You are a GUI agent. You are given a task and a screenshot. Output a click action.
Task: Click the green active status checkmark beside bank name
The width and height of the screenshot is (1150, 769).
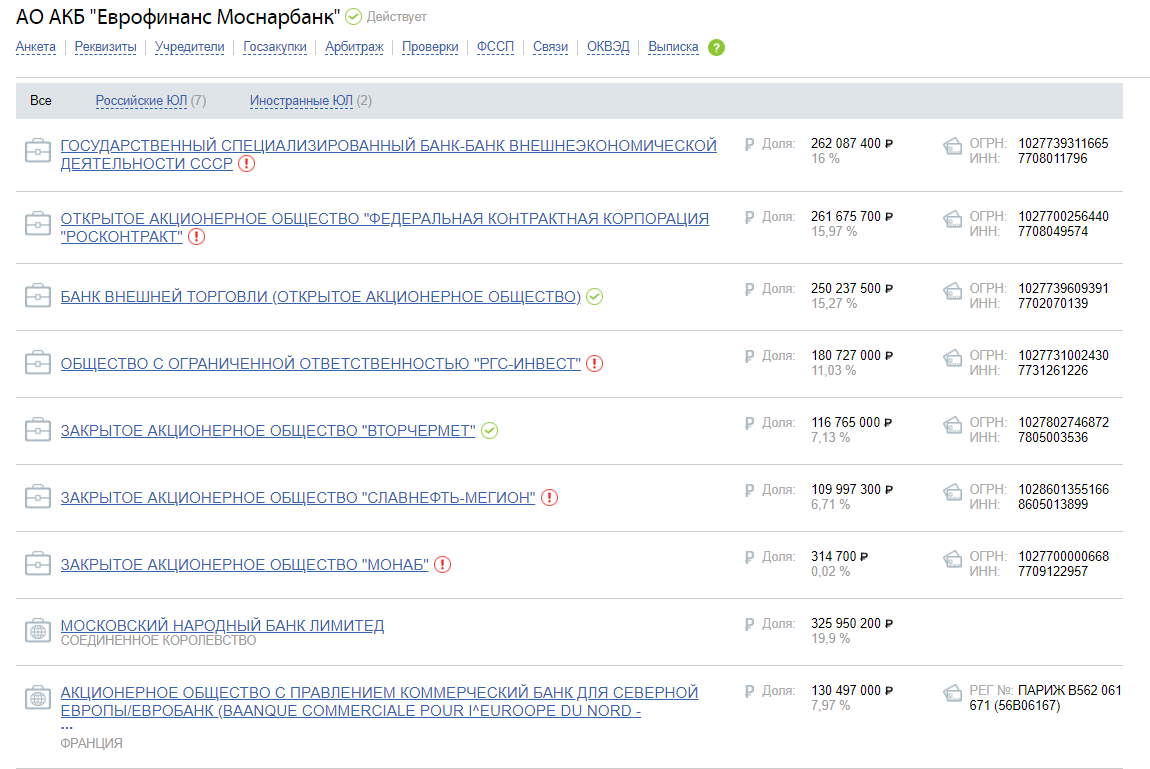click(x=354, y=17)
